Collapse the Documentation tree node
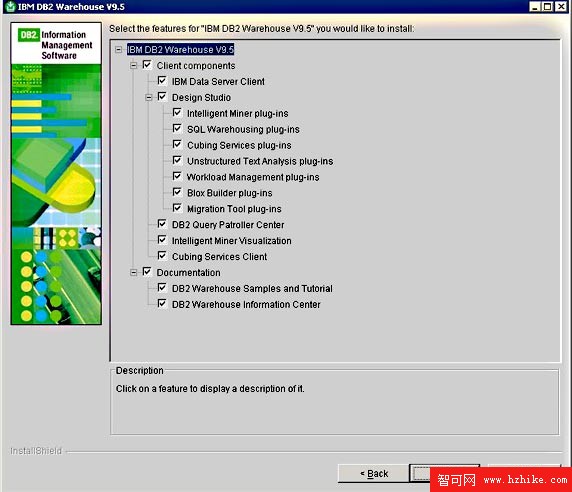572x492 pixels. (x=134, y=272)
